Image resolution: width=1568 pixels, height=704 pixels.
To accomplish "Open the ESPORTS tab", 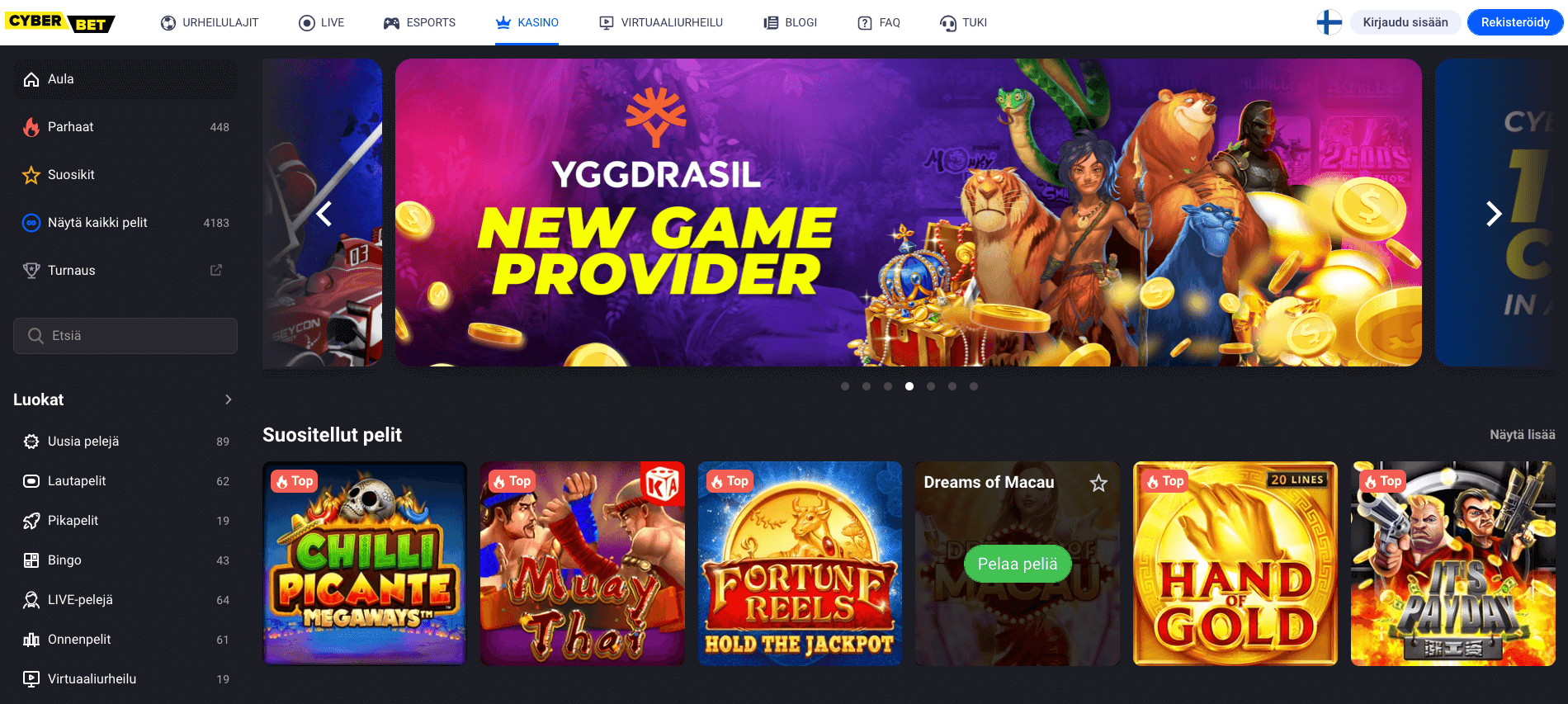I will click(419, 22).
